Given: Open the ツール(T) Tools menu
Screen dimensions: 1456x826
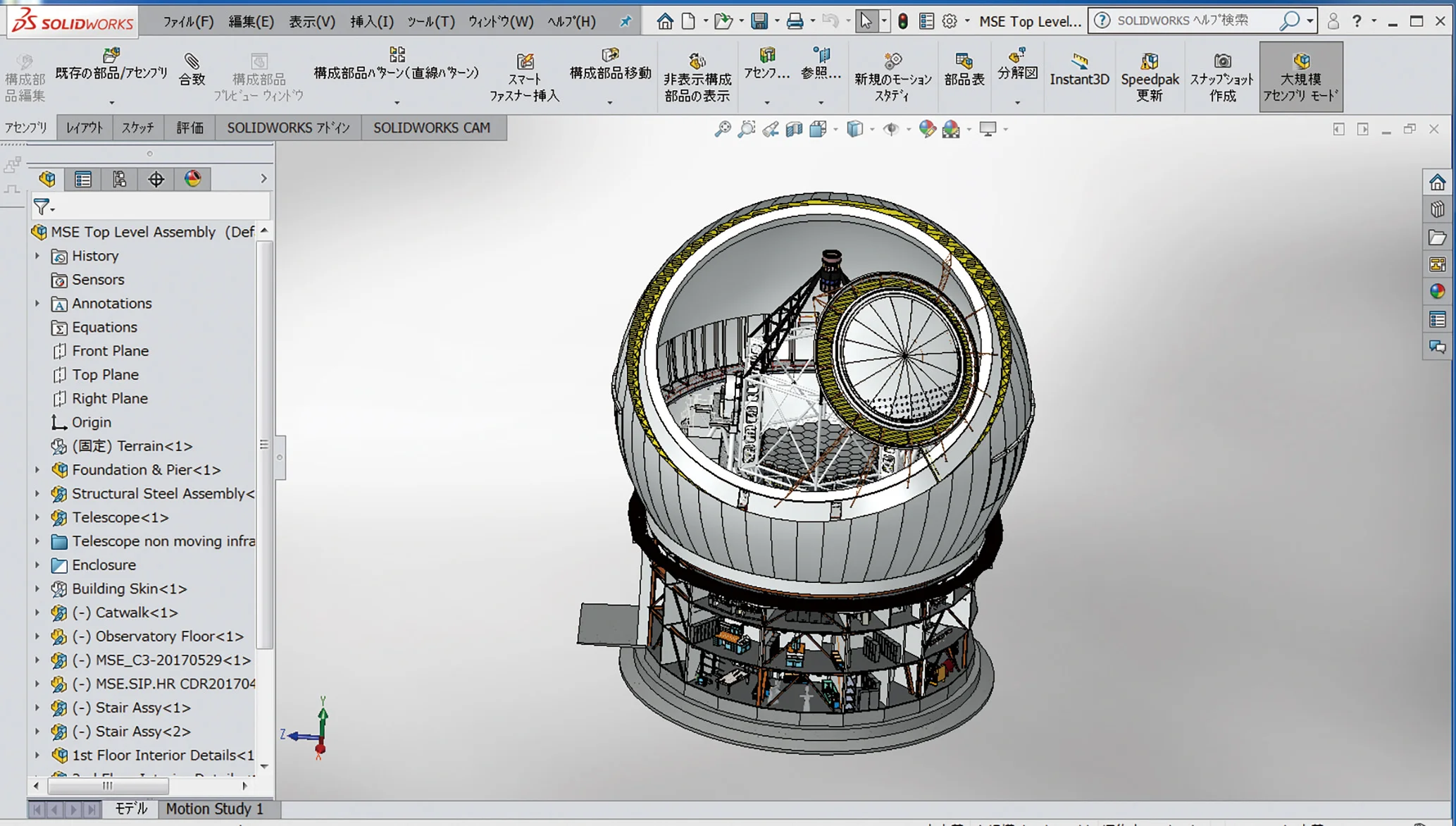Looking at the screenshot, I should pos(430,22).
